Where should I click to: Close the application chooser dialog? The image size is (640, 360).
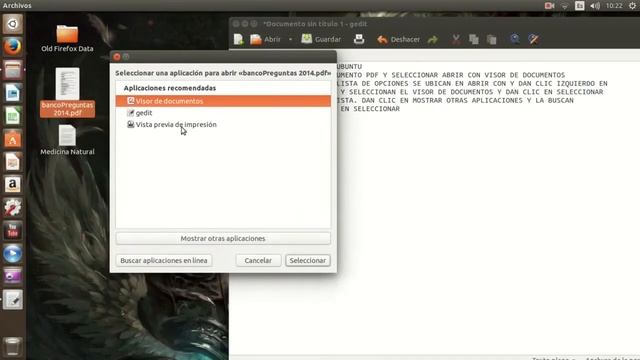pyautogui.click(x=117, y=57)
